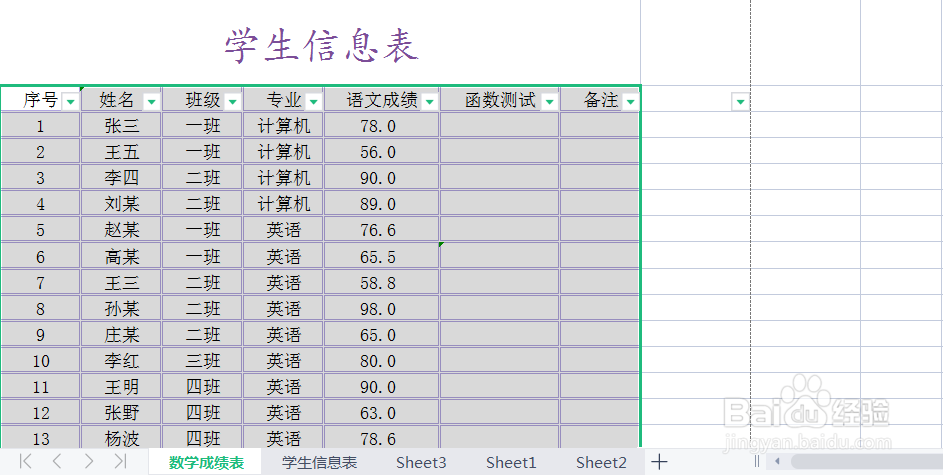Open the filter dropdown for 语文成绩 column
The width and height of the screenshot is (943, 475).
click(x=429, y=102)
